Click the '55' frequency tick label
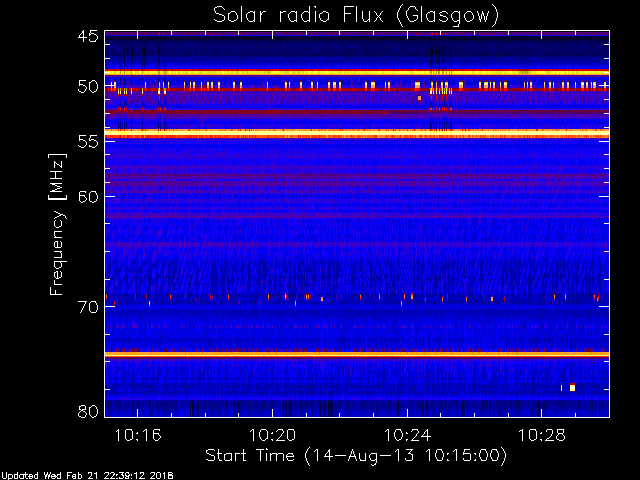 pos(88,142)
